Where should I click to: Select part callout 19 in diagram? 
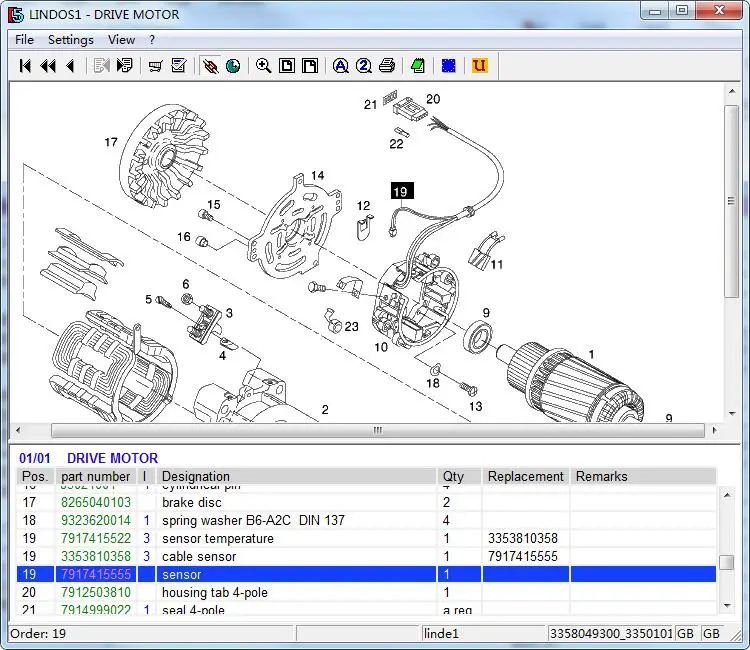(402, 191)
